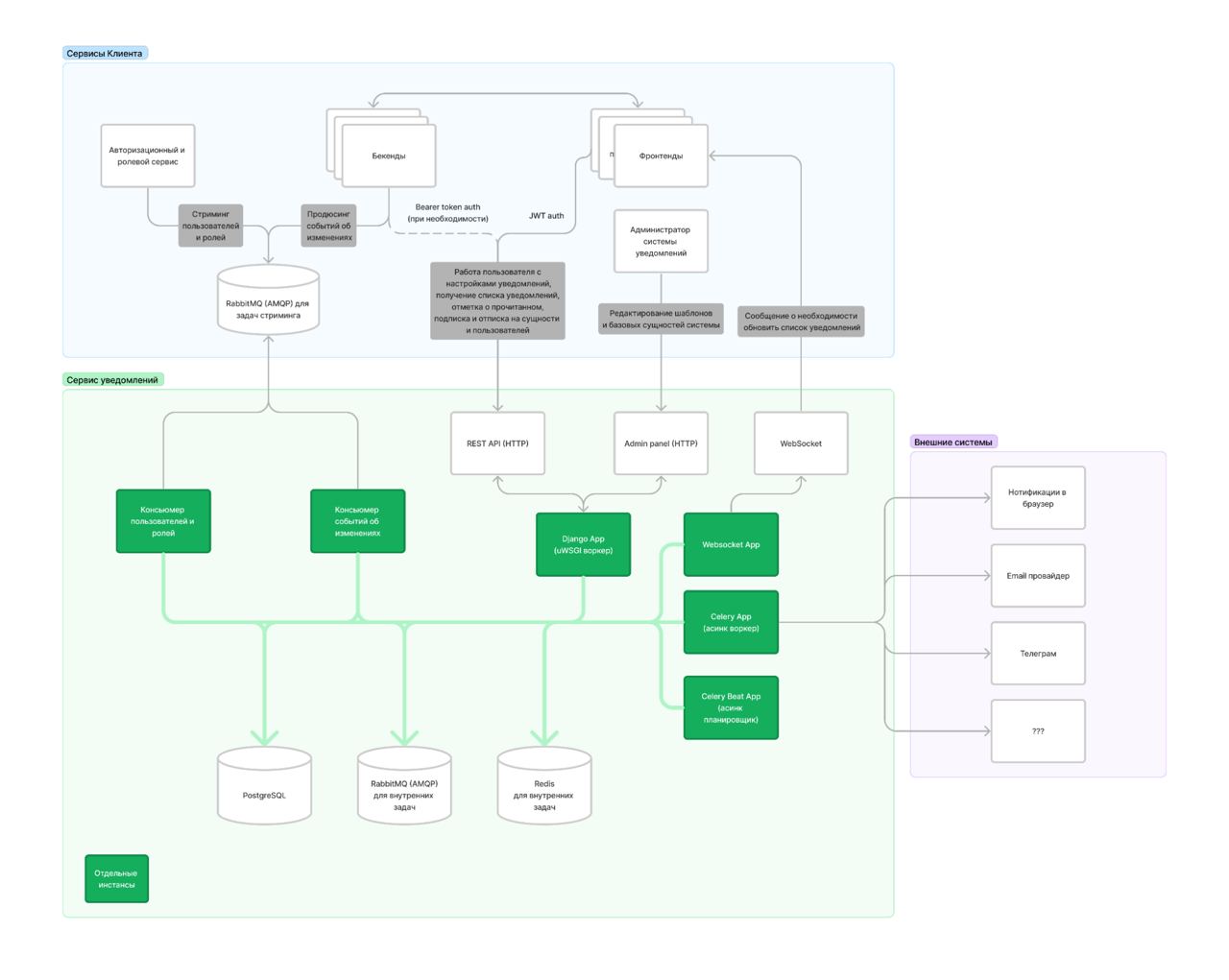
Task: Select the Продюсинг событий об изменениях label
Action: (x=329, y=226)
